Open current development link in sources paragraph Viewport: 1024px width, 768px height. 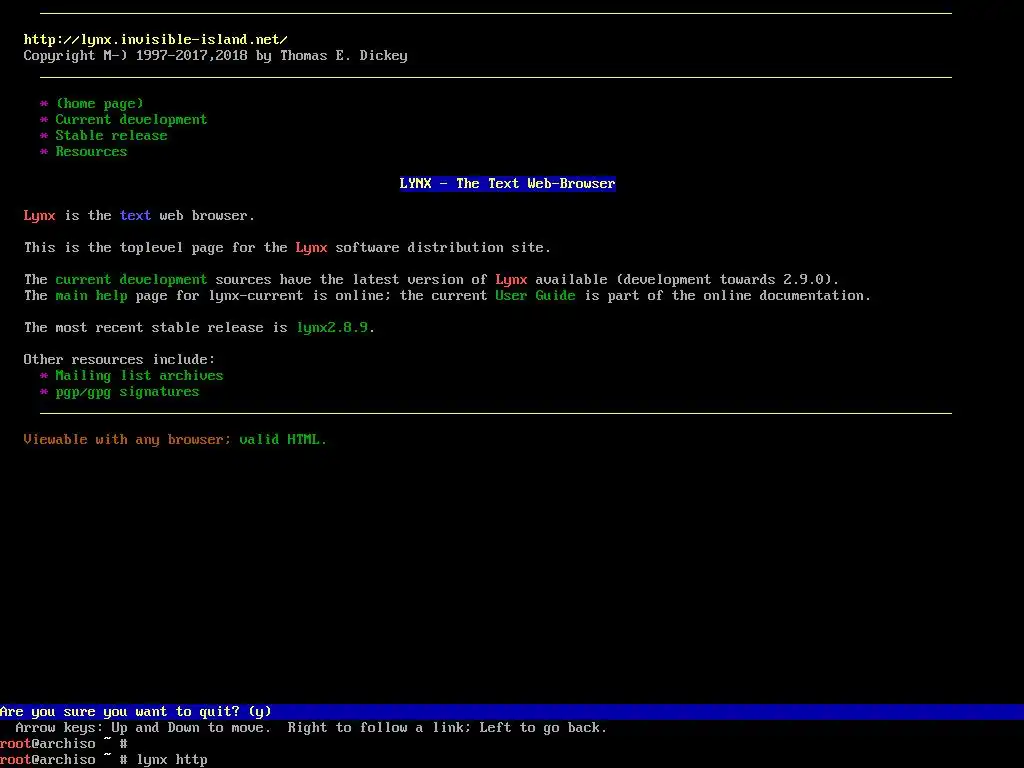tap(131, 280)
